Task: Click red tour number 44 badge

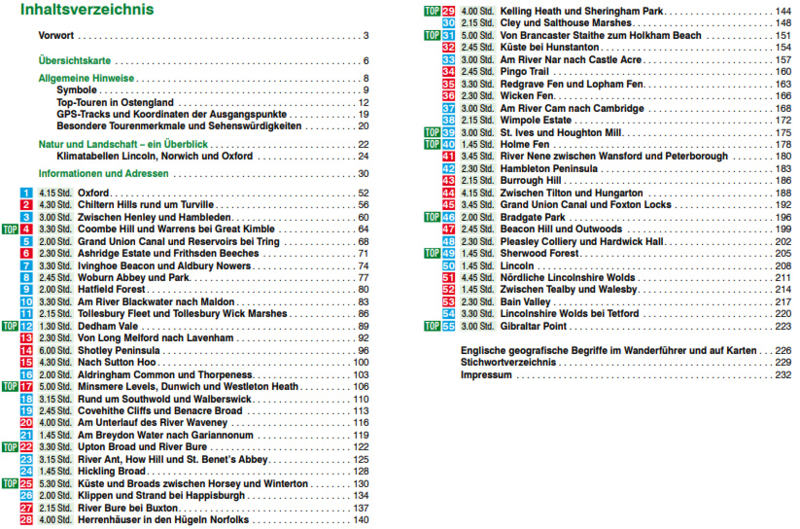Action: click(x=448, y=193)
